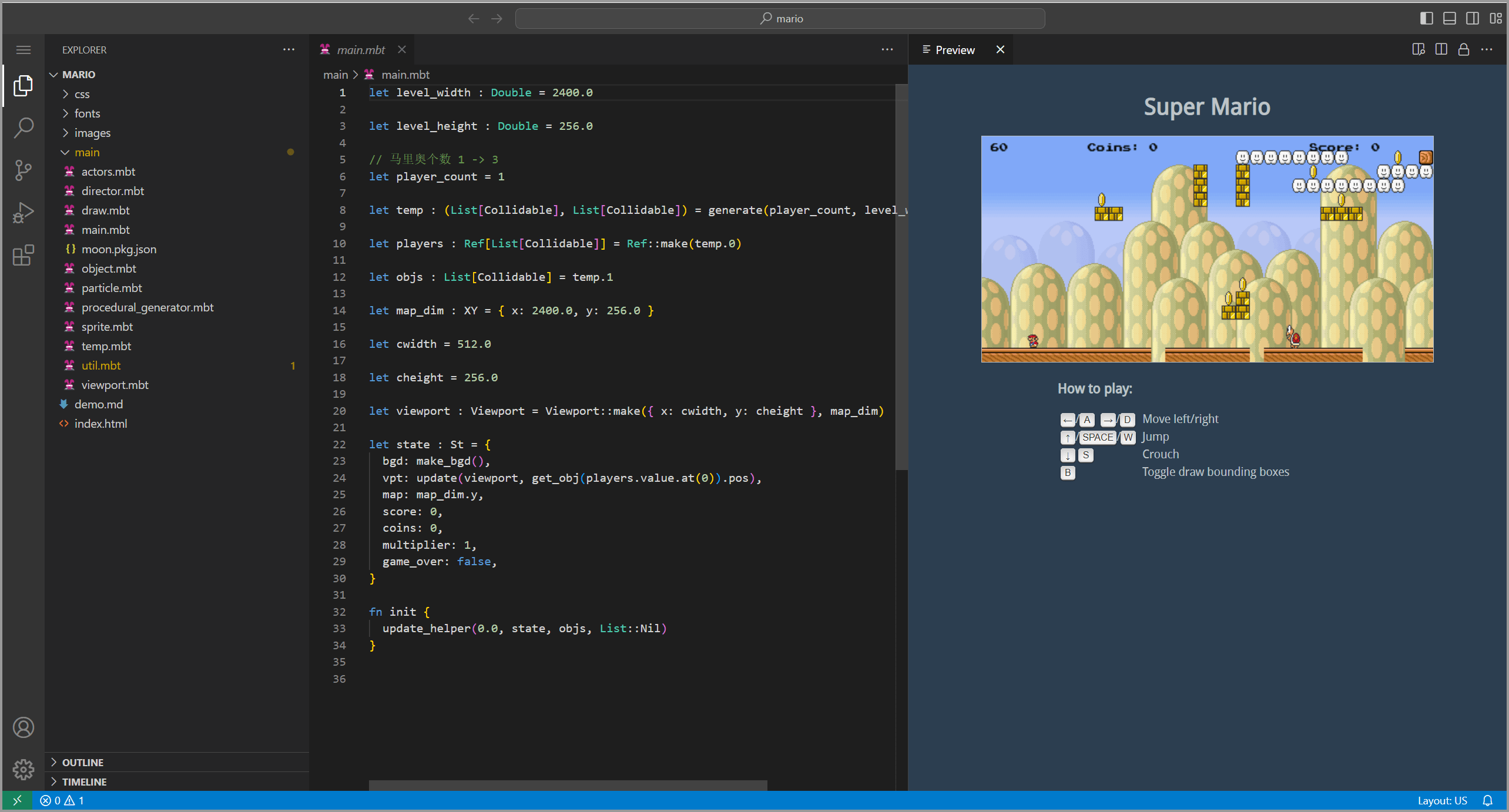Expand the TIMELINE section

176,781
